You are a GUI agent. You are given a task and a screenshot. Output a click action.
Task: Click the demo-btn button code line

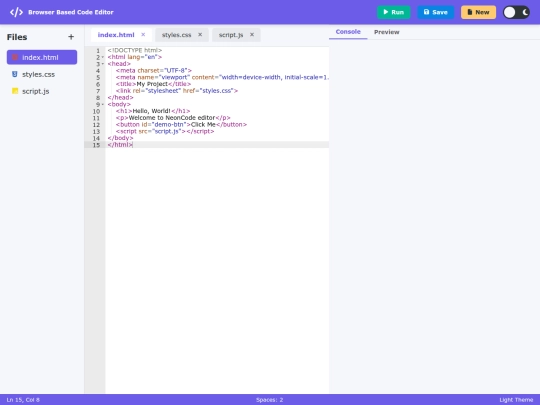pos(181,124)
